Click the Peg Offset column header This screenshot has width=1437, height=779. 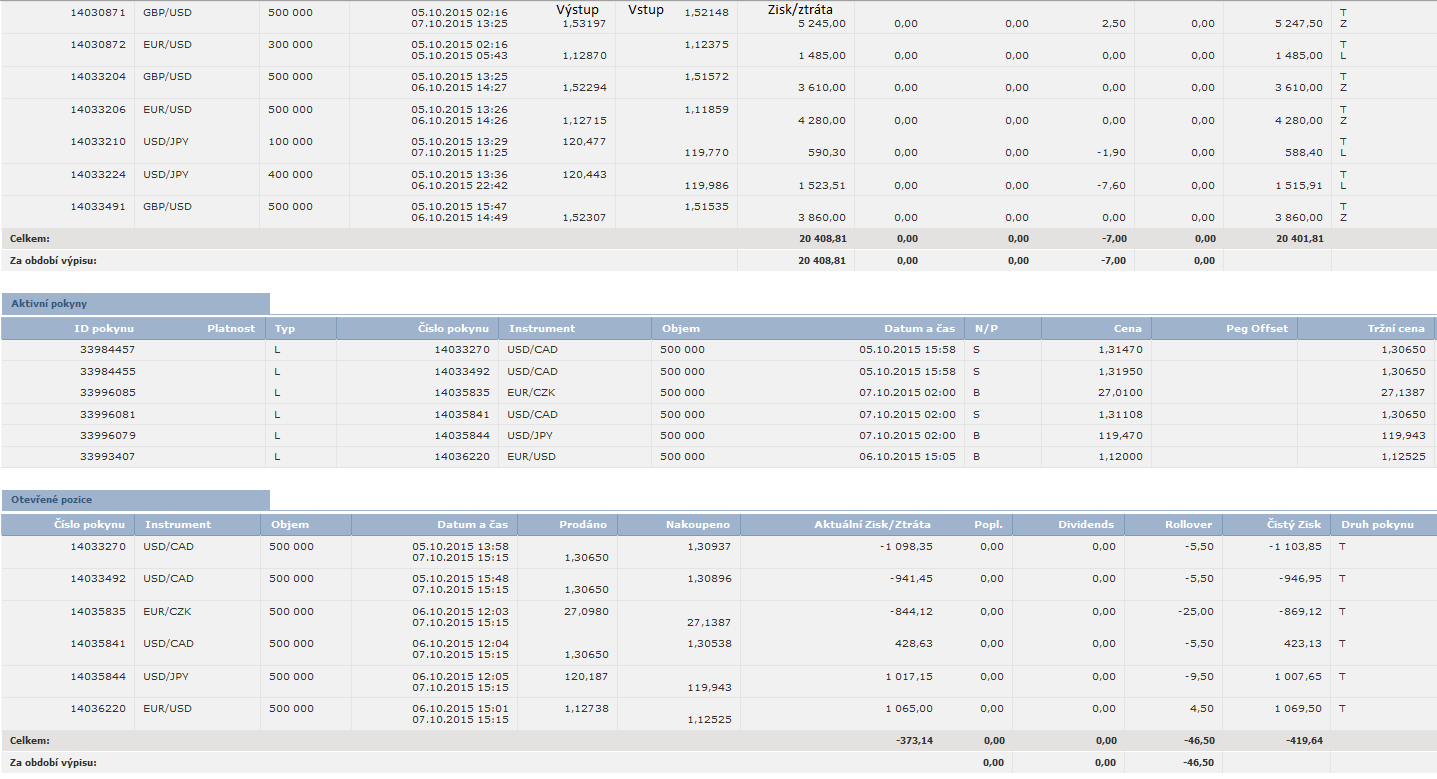click(1258, 328)
